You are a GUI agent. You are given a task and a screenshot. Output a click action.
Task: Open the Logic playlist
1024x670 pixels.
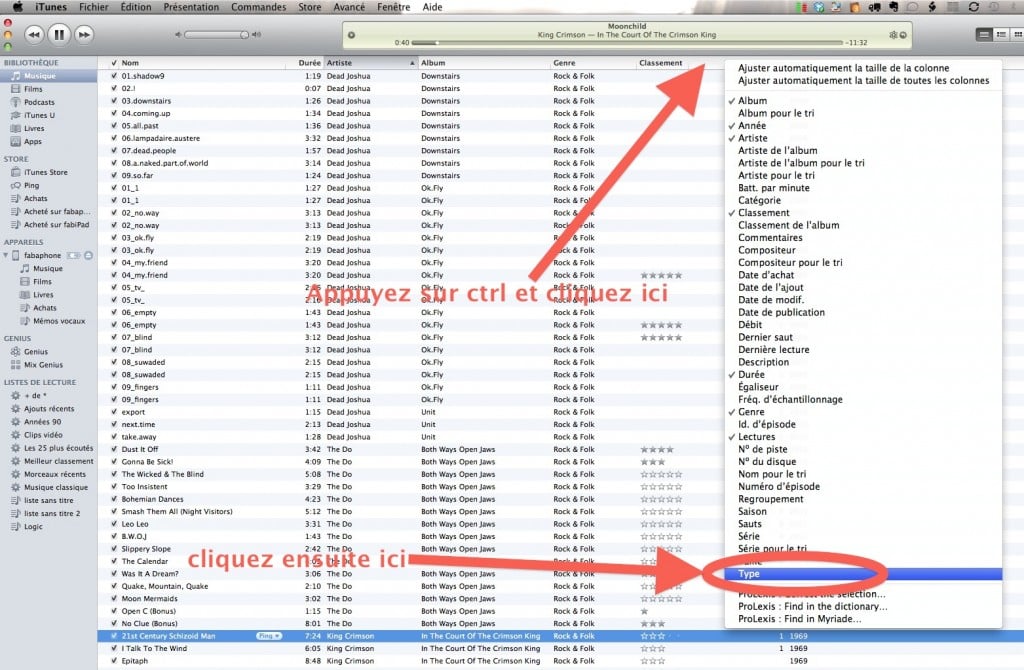click(x=33, y=526)
